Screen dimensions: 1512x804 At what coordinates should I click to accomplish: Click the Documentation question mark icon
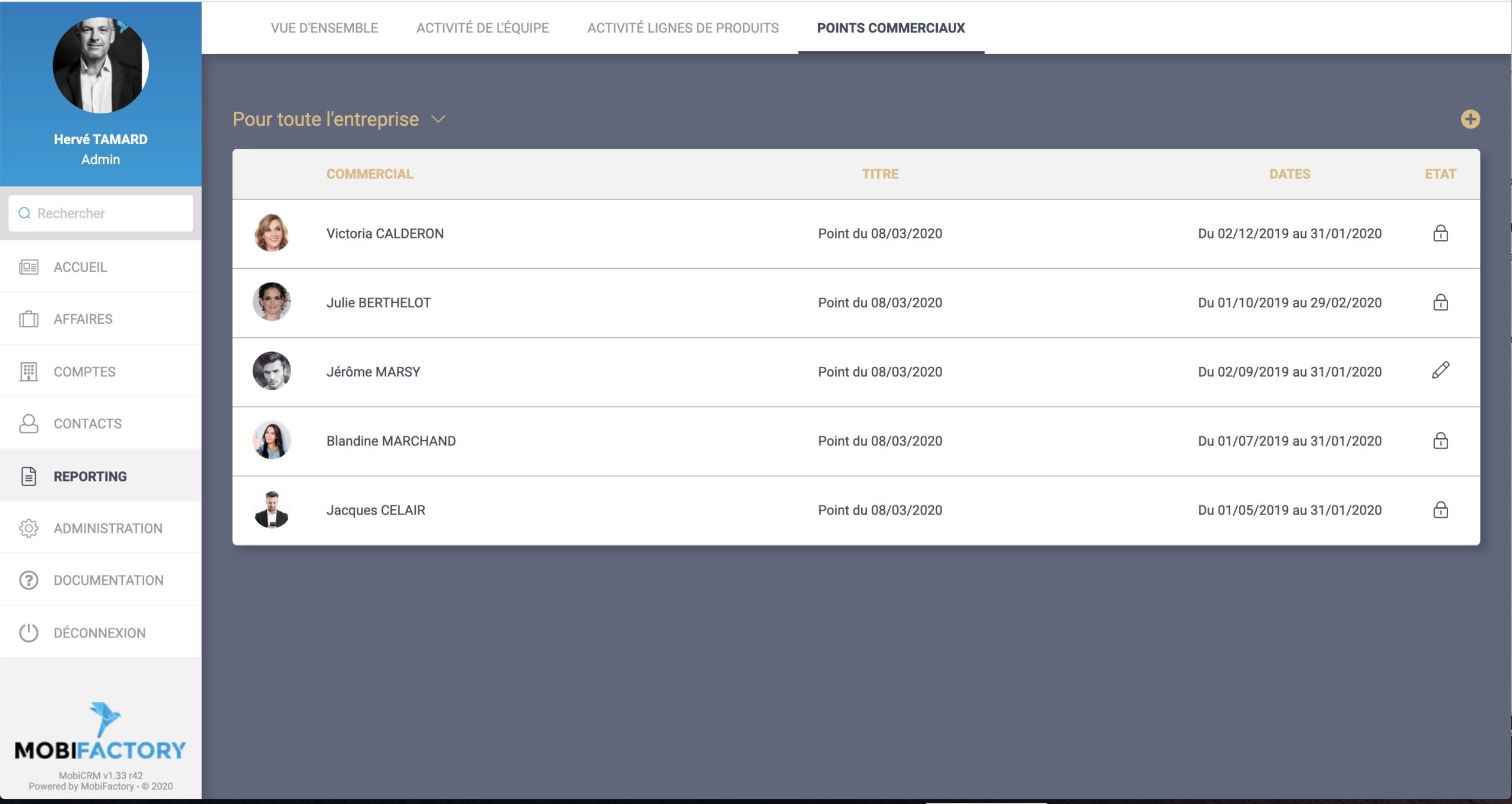[x=28, y=580]
